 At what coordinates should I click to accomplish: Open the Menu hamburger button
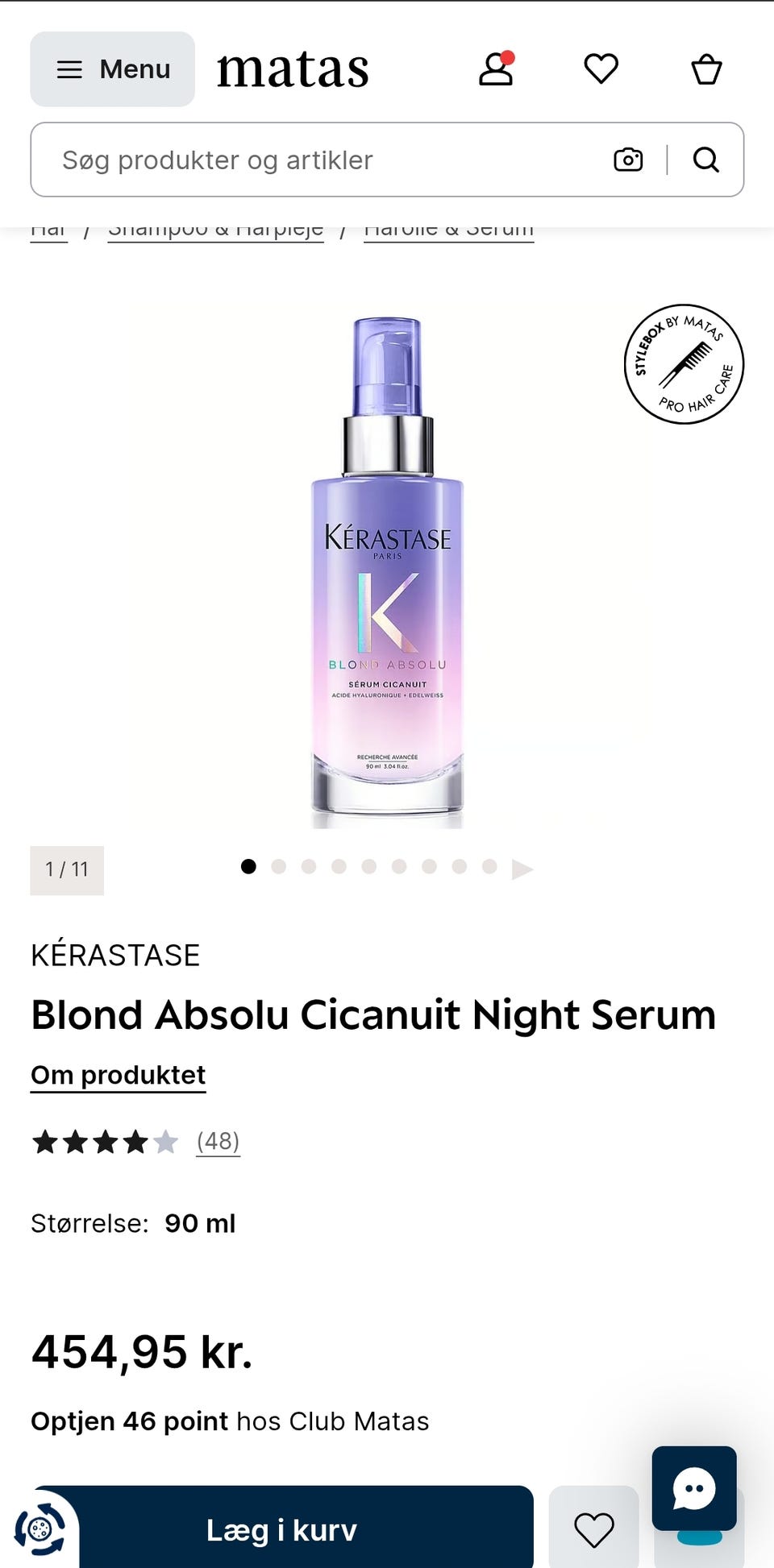[x=113, y=69]
